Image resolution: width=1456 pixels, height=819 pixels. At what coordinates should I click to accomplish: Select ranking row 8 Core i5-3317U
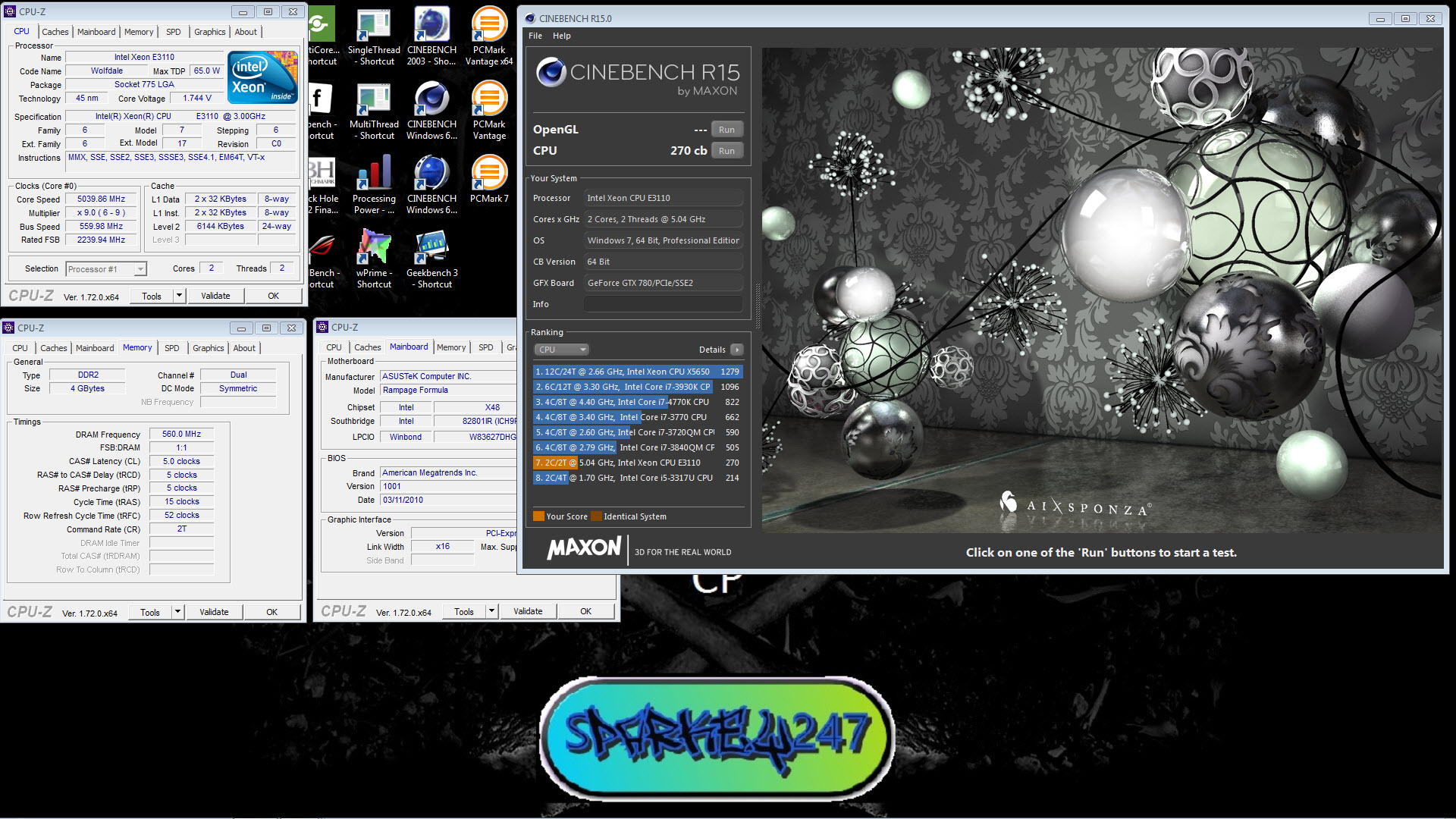(x=637, y=478)
